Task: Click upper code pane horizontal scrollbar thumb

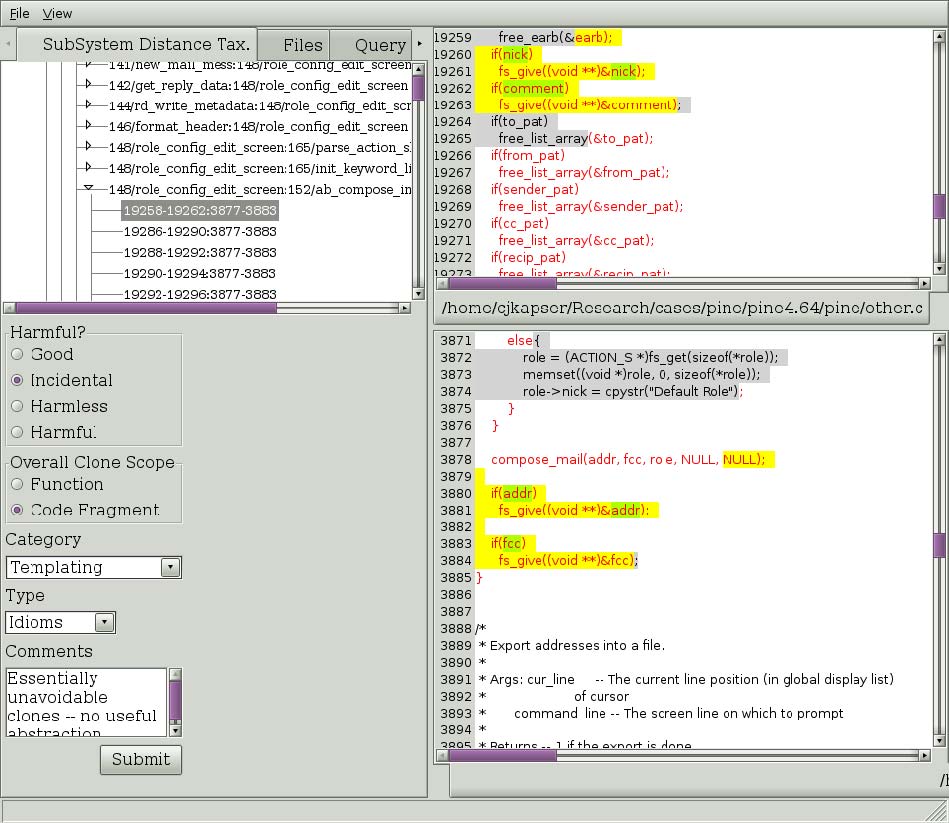Action: [x=502, y=283]
